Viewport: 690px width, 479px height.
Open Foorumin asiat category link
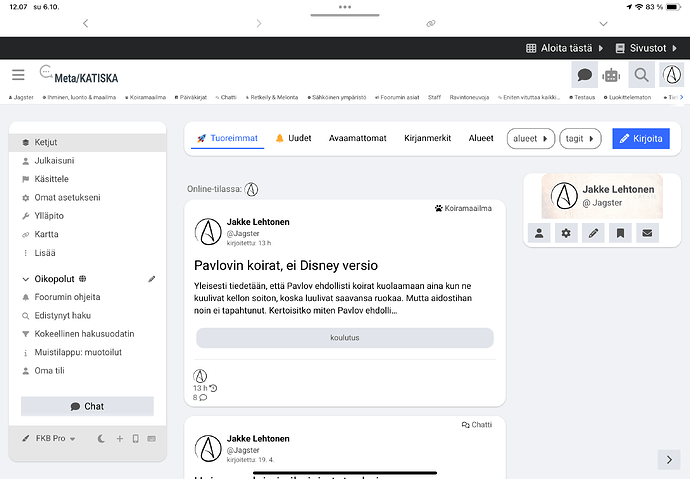(x=397, y=97)
